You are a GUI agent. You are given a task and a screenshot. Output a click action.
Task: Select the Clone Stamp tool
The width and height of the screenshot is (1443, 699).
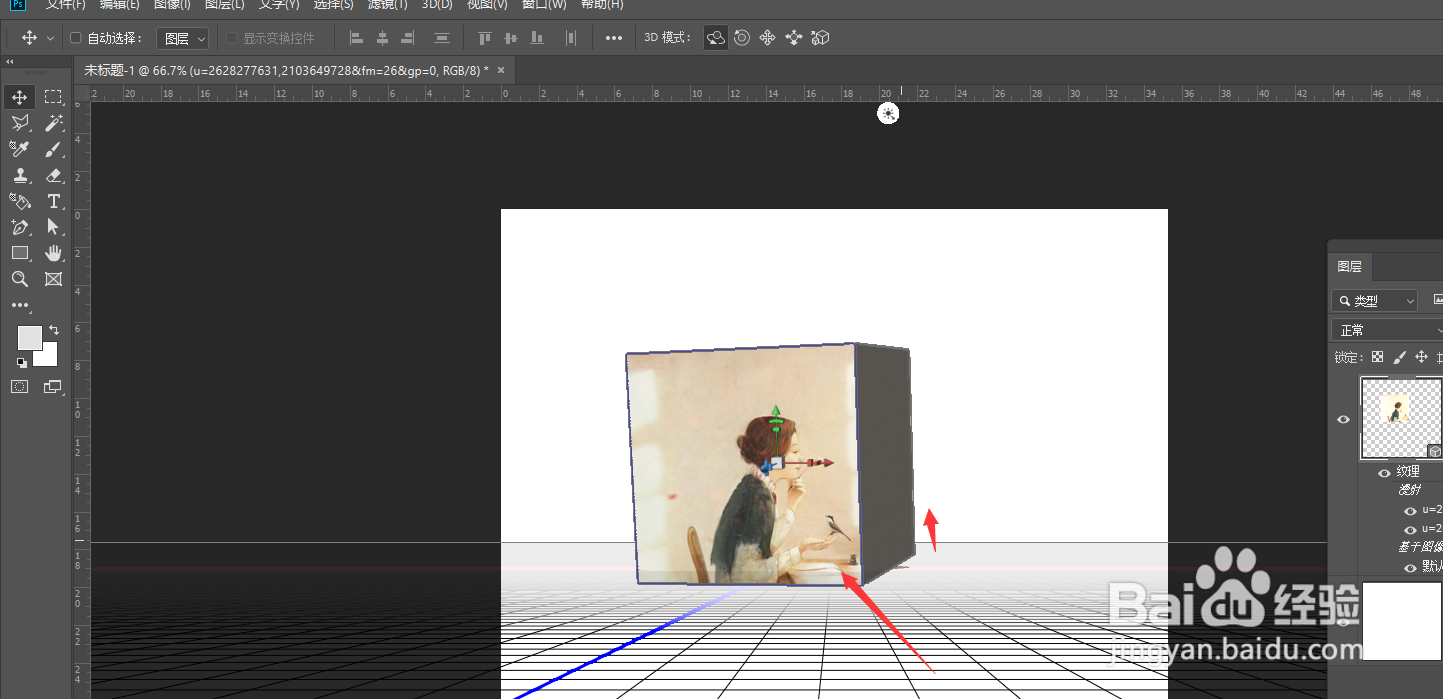coord(20,175)
